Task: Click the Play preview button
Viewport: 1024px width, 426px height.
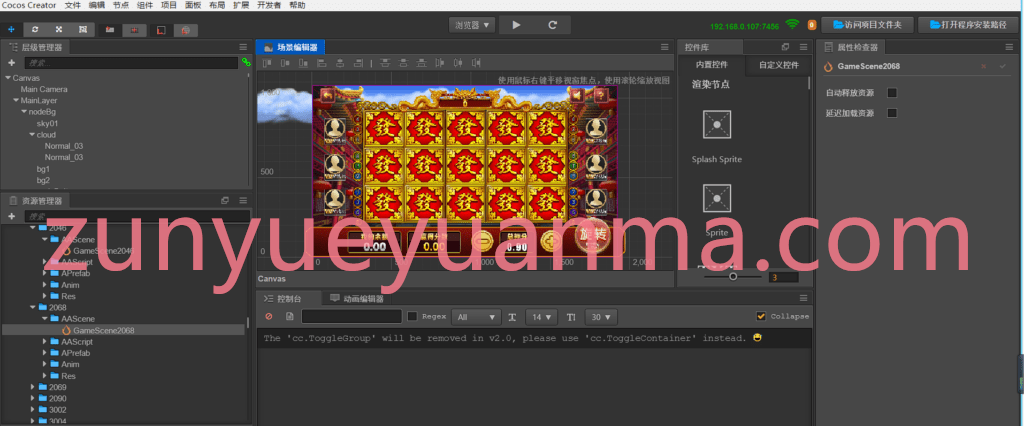Action: 517,25
